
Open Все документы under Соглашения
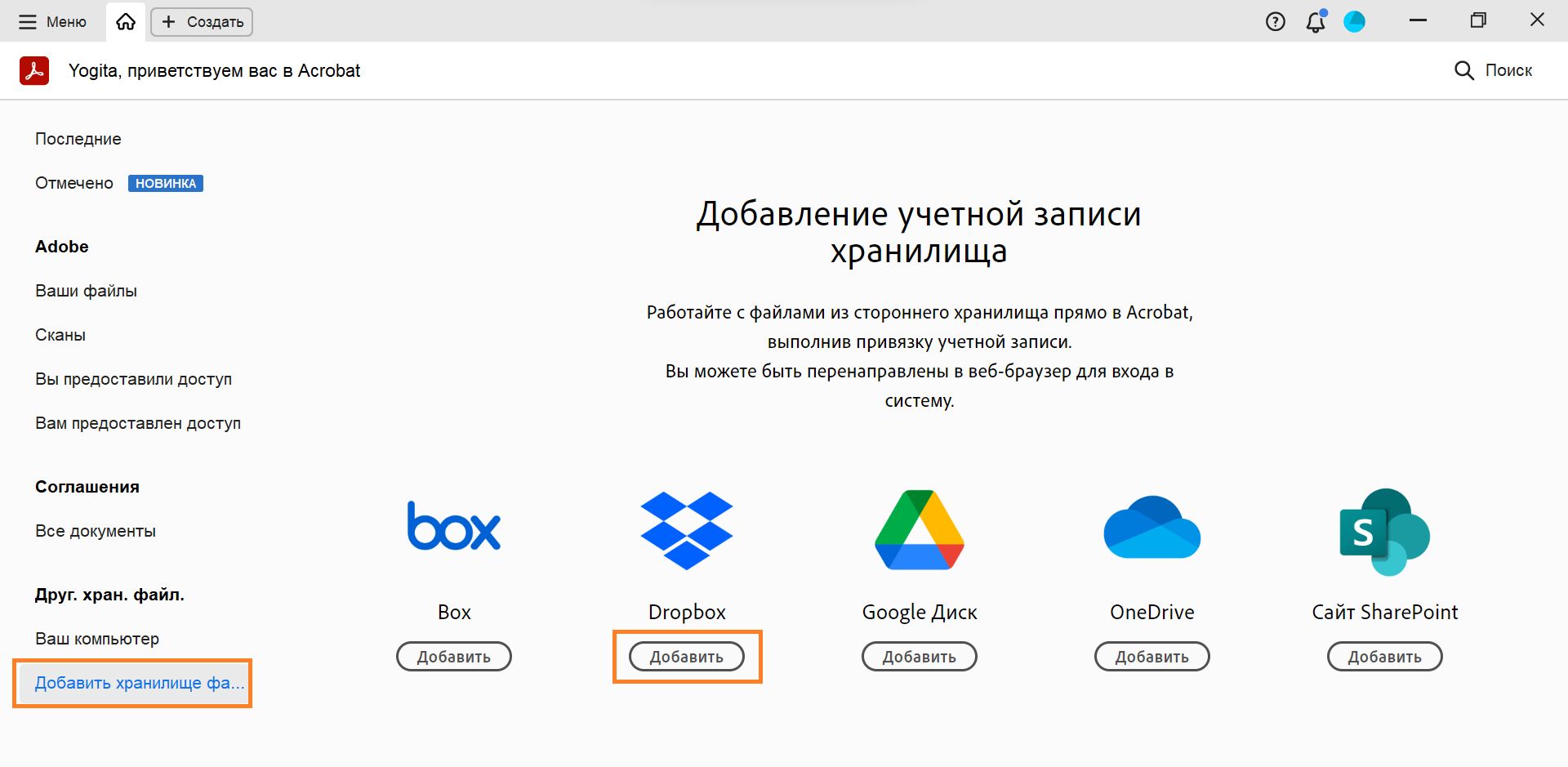(x=95, y=530)
